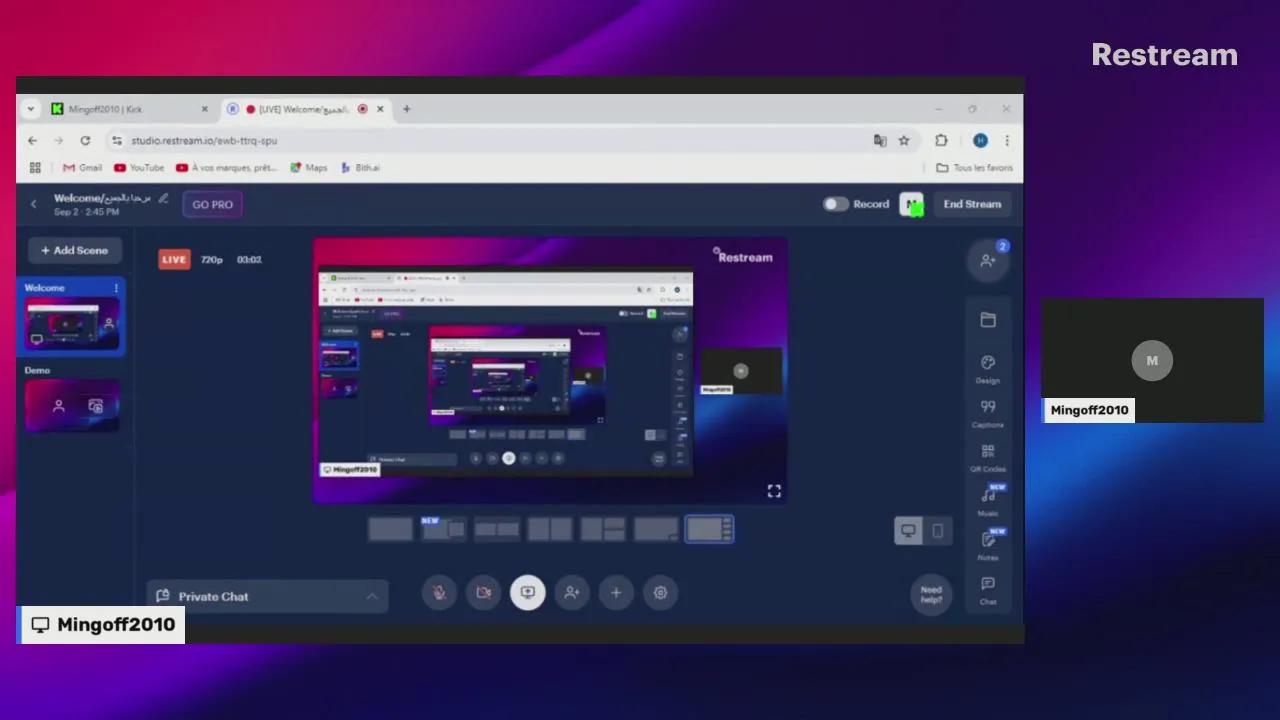Click the browser translate page icon
1280x720 pixels.
[x=880, y=141]
